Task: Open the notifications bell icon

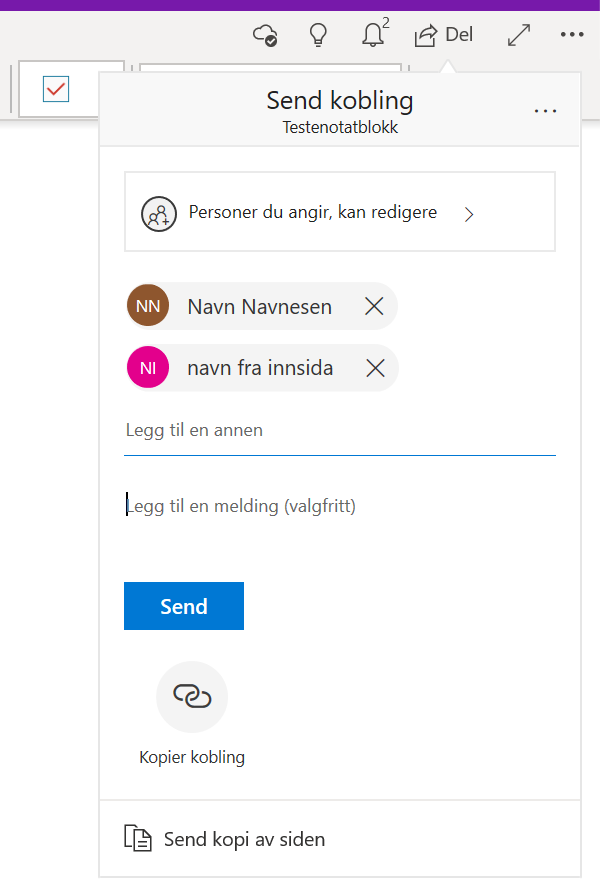Action: click(x=374, y=34)
